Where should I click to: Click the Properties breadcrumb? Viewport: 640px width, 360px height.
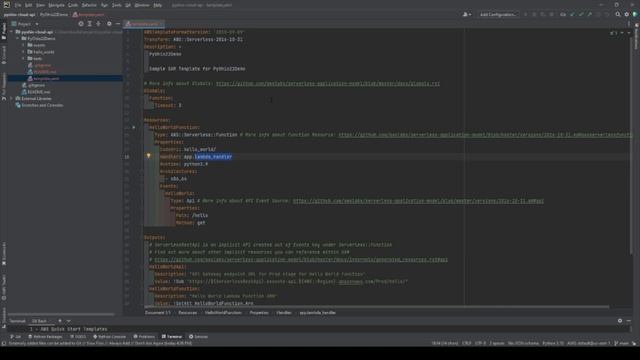(x=259, y=313)
